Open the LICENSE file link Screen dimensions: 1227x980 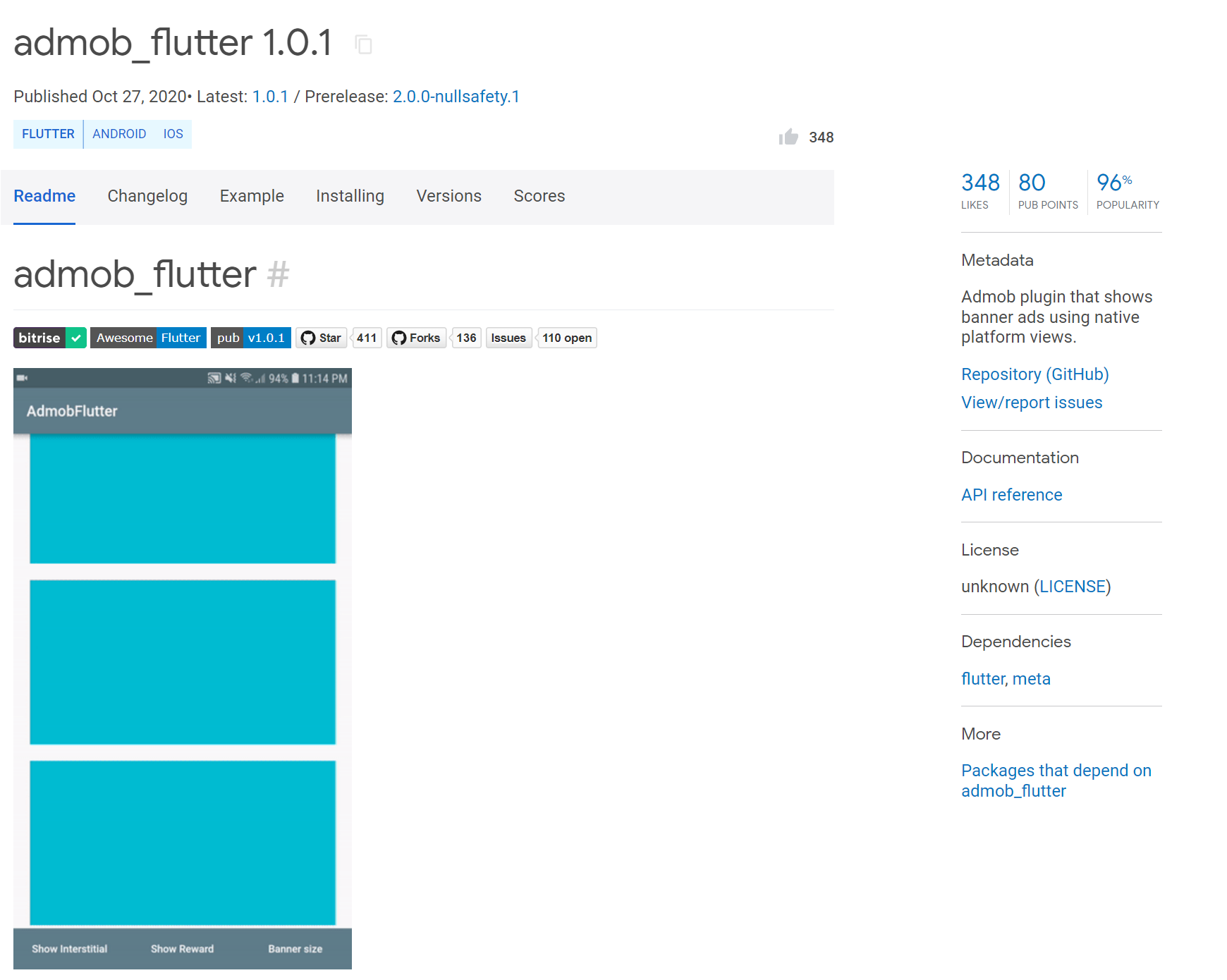[1073, 587]
